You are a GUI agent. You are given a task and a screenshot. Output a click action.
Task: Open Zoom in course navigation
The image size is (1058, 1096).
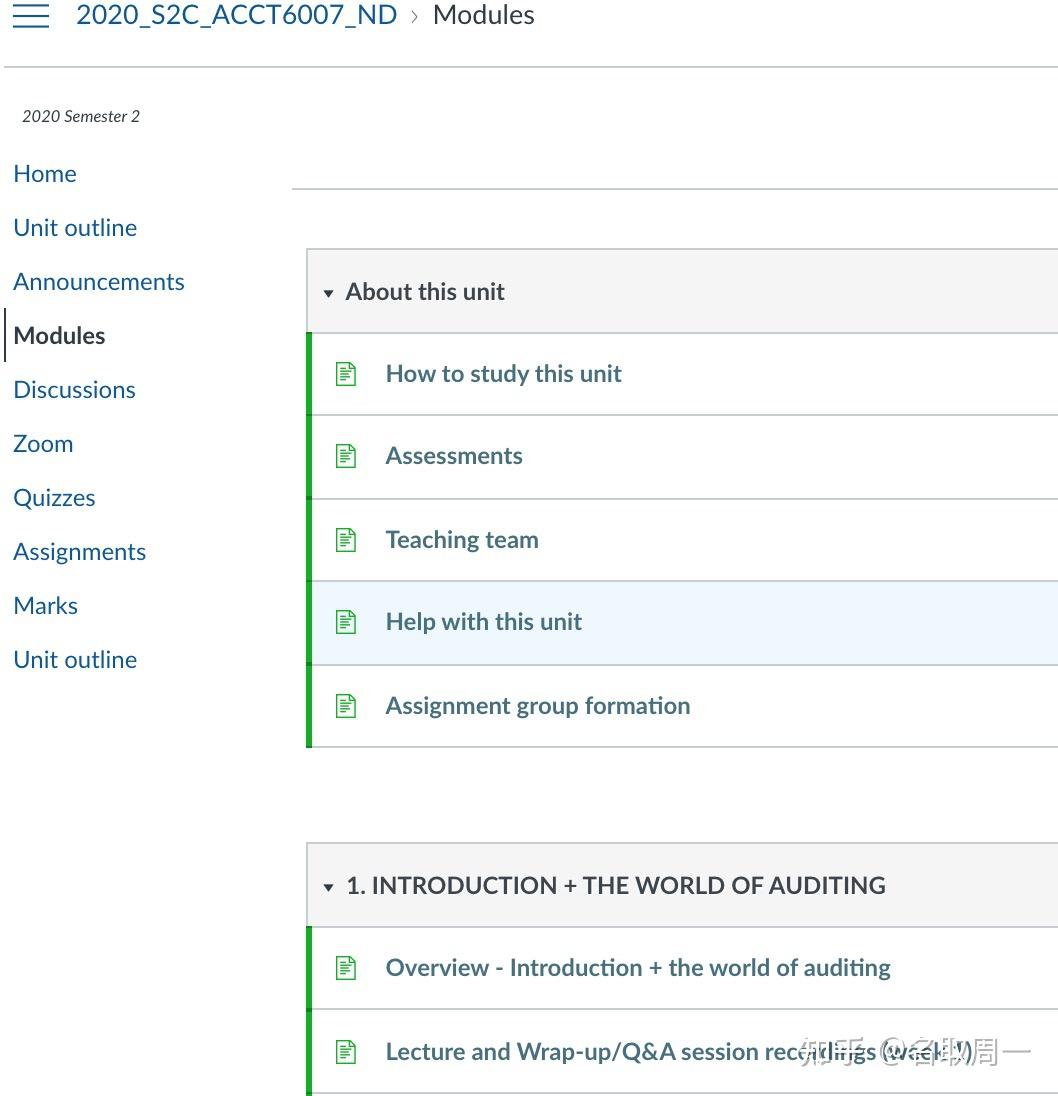tap(43, 444)
